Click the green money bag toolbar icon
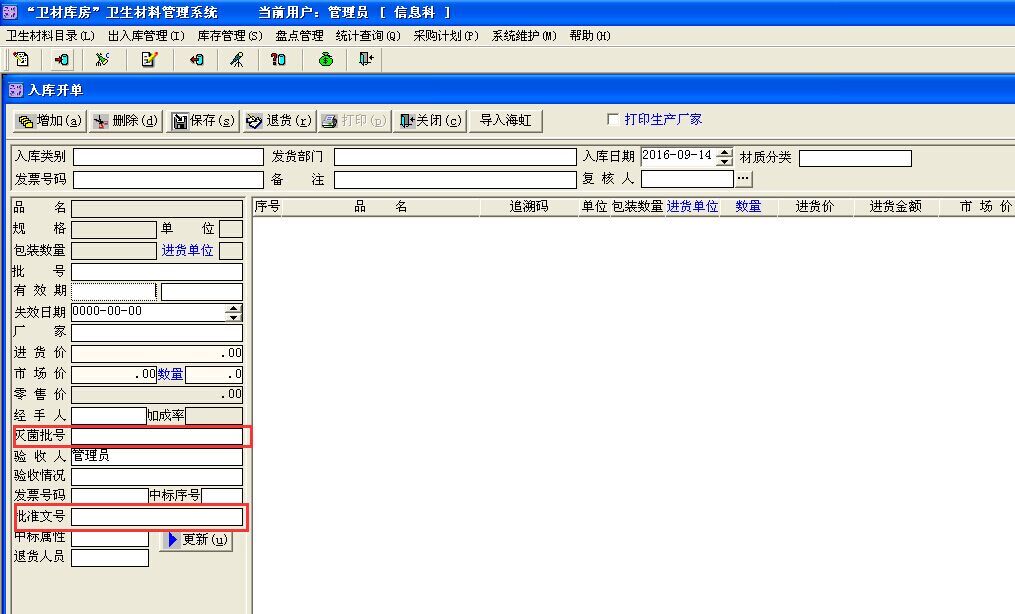 pos(326,60)
